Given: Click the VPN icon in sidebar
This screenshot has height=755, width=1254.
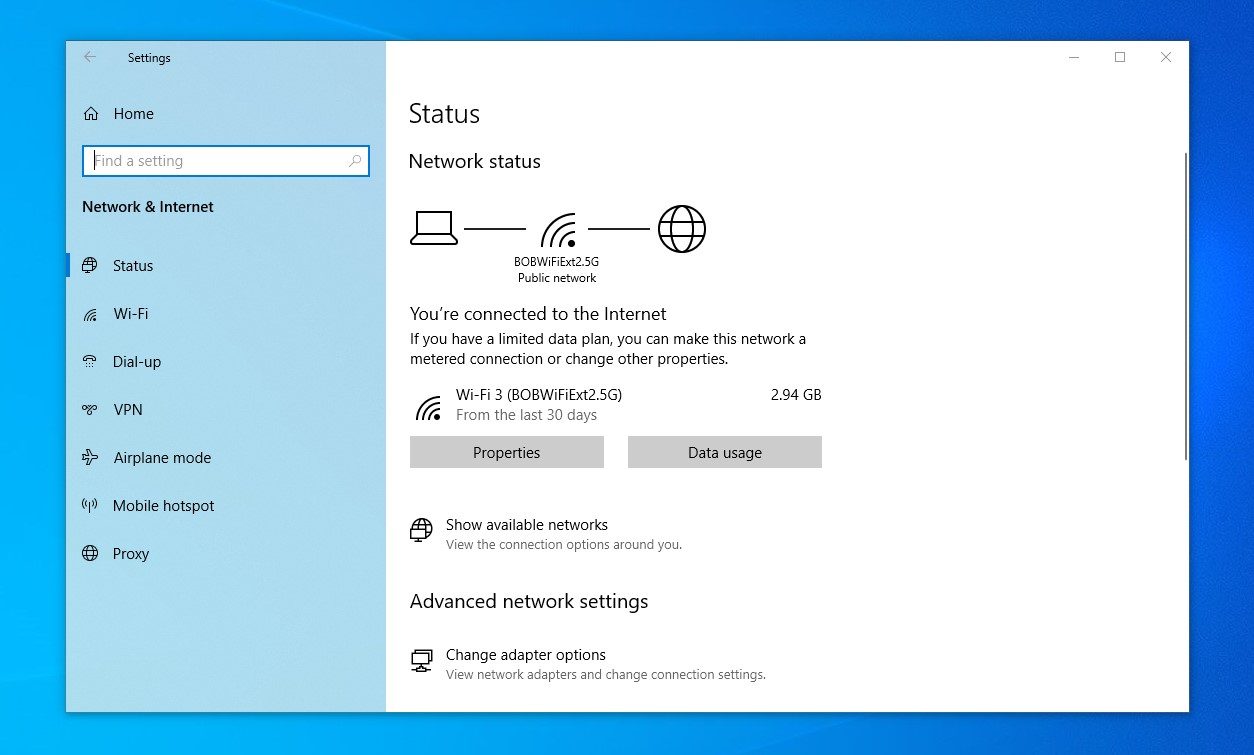Looking at the screenshot, I should pos(90,410).
